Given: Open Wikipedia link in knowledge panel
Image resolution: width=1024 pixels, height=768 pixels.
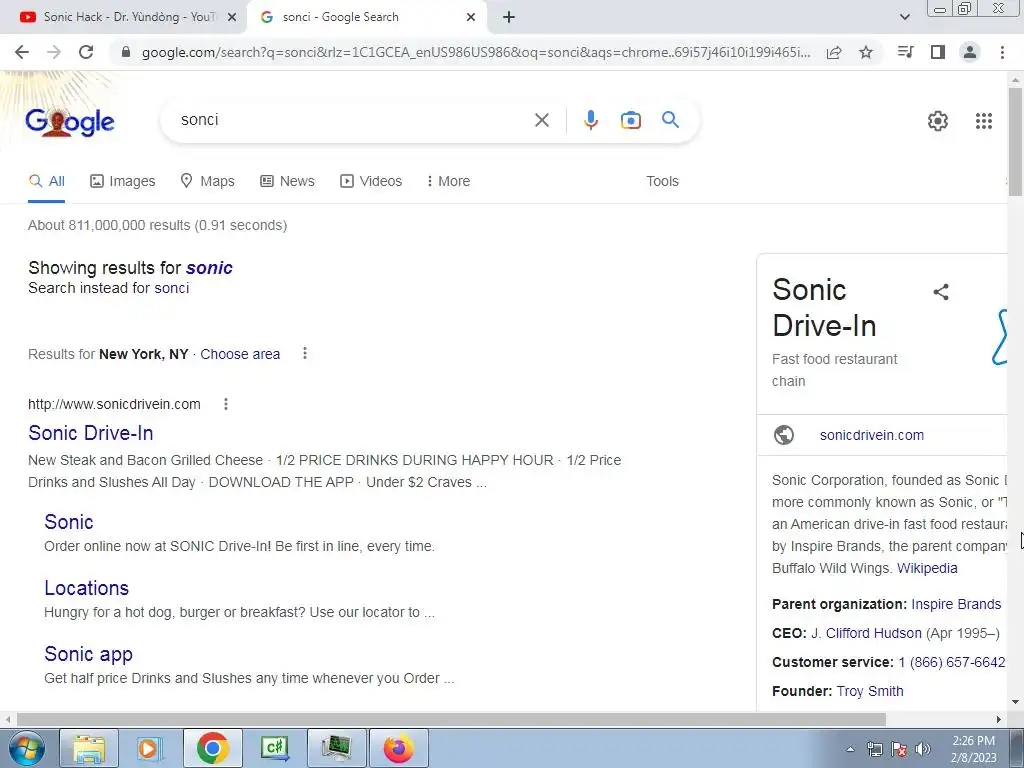Looking at the screenshot, I should pyautogui.click(x=927, y=568).
